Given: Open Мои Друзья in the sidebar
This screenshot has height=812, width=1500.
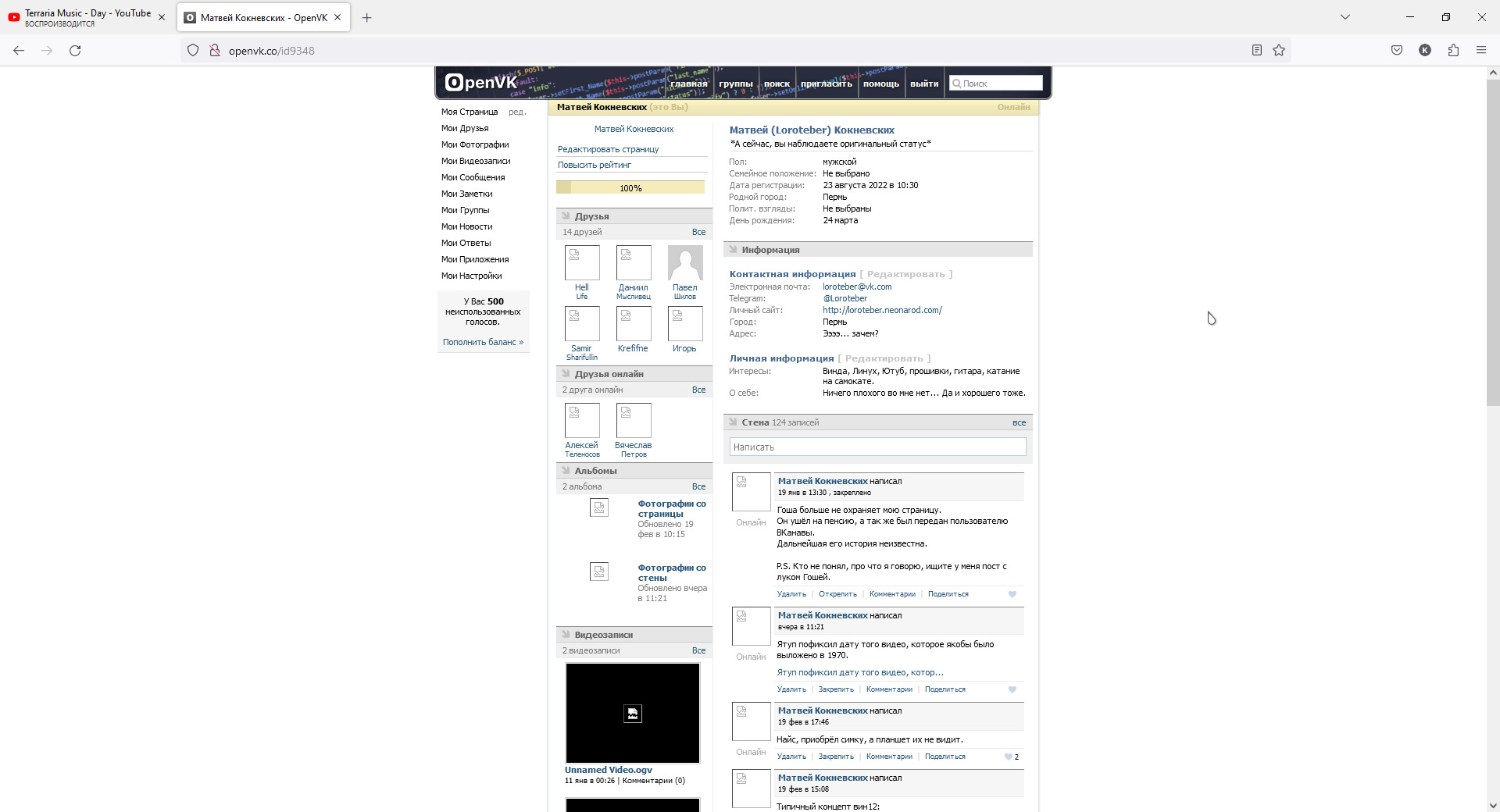Looking at the screenshot, I should [465, 128].
